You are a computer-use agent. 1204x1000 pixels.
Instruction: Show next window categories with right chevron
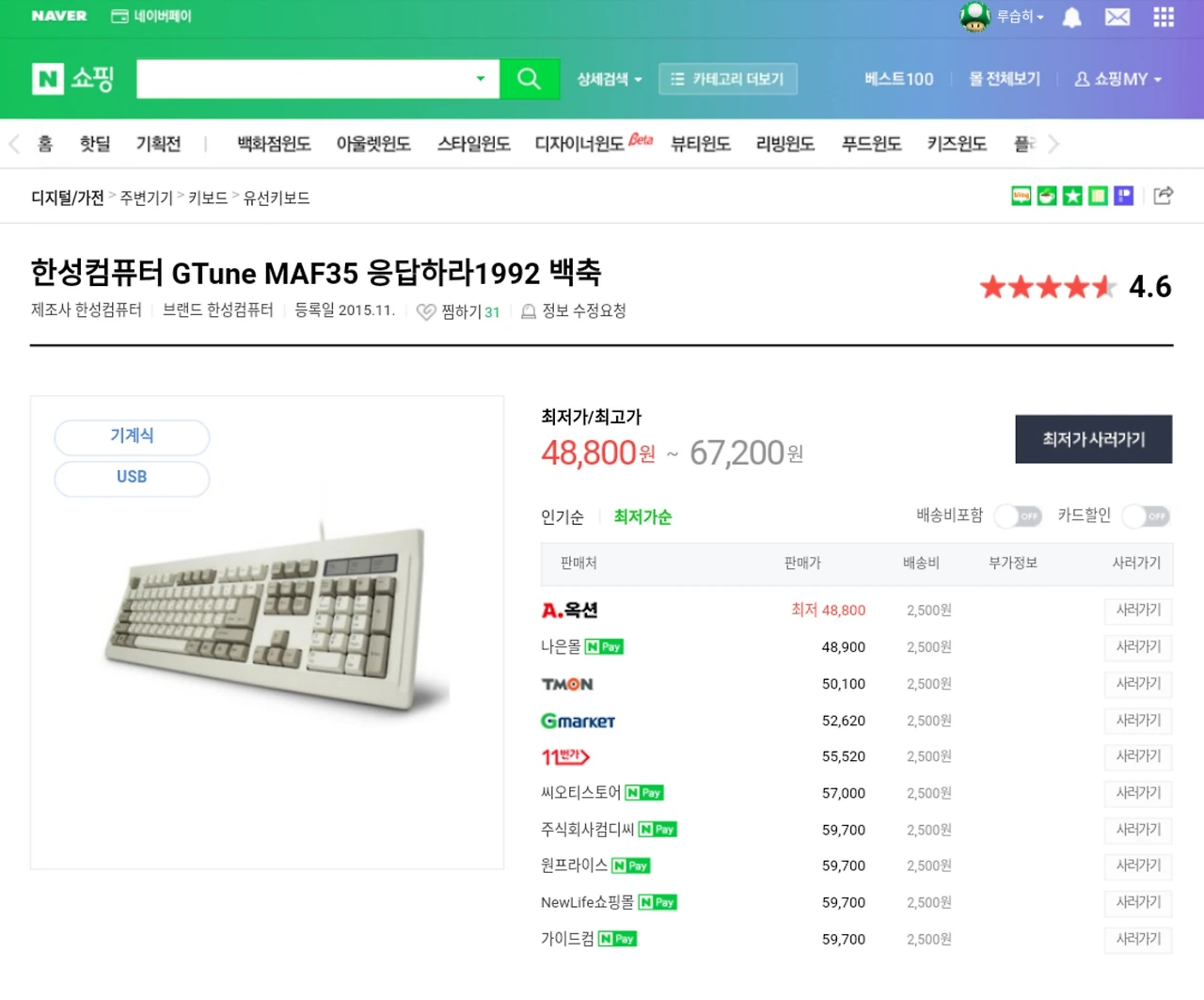tap(1053, 144)
